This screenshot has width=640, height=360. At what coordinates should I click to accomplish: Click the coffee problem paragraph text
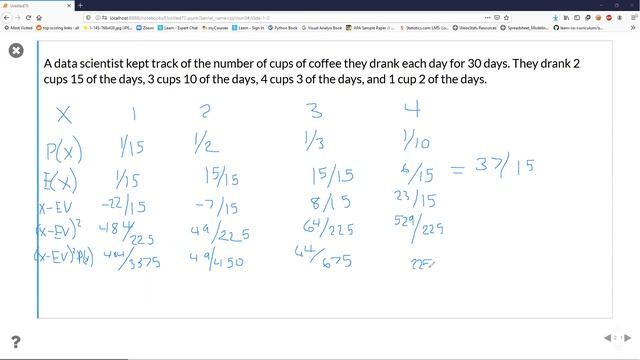pos(311,71)
